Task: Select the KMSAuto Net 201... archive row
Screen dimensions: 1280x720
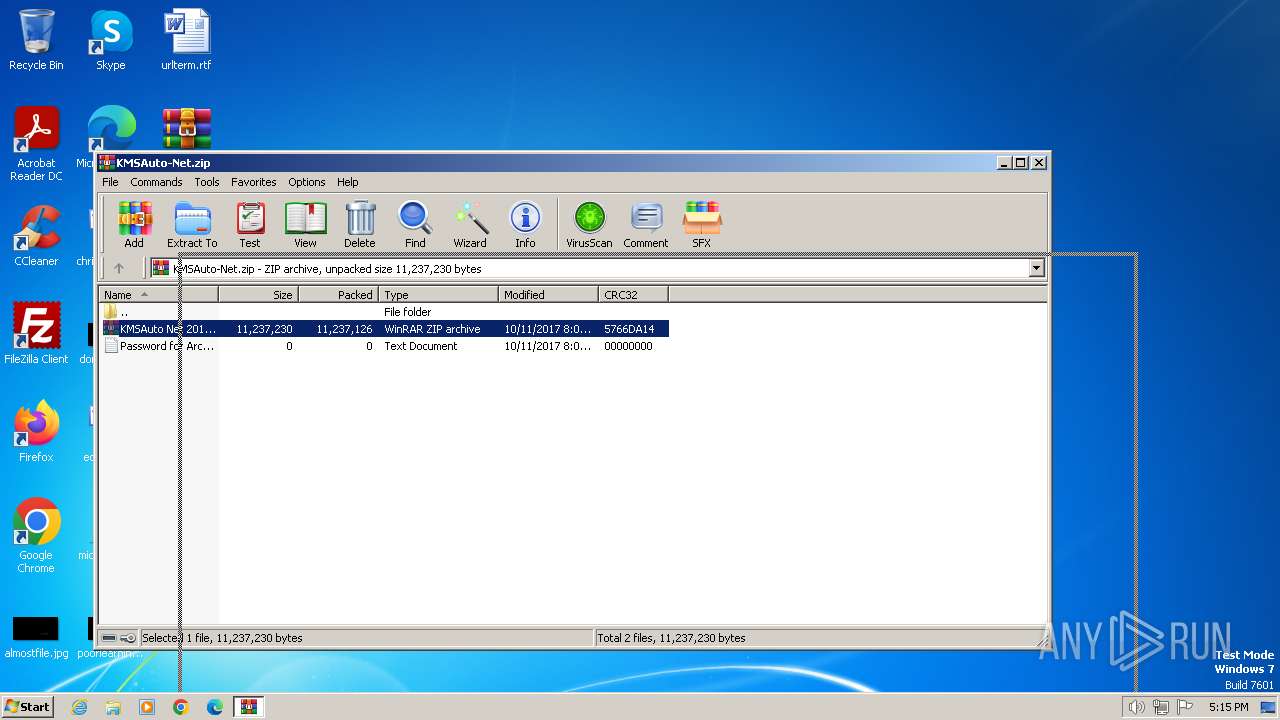Action: (x=384, y=329)
